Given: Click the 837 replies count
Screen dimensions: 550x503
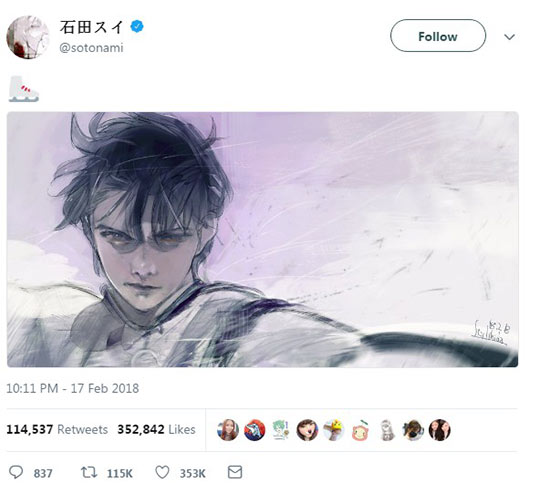Looking at the screenshot, I should click(x=43, y=474).
